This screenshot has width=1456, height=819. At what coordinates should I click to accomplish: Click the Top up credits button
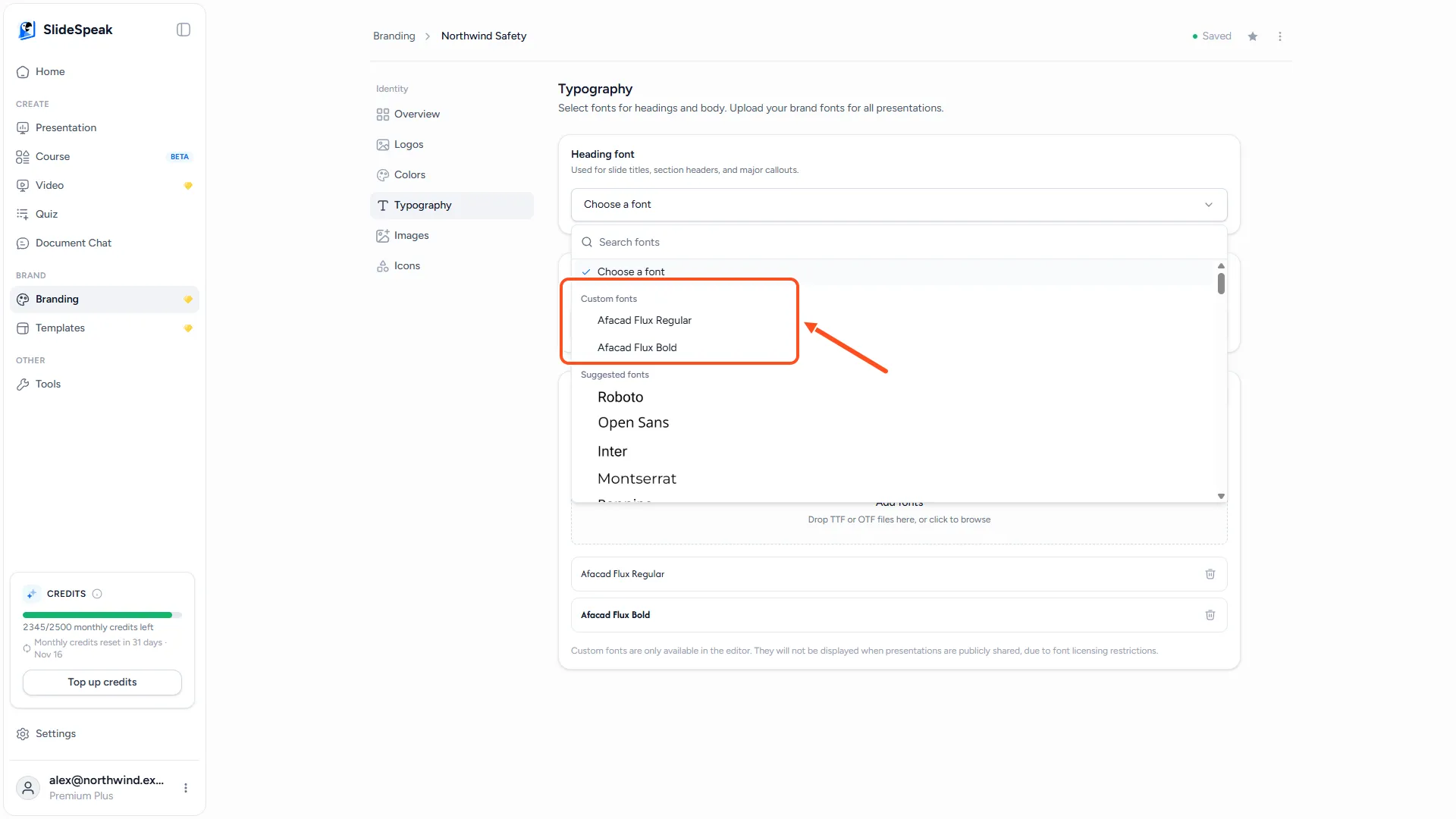click(102, 682)
